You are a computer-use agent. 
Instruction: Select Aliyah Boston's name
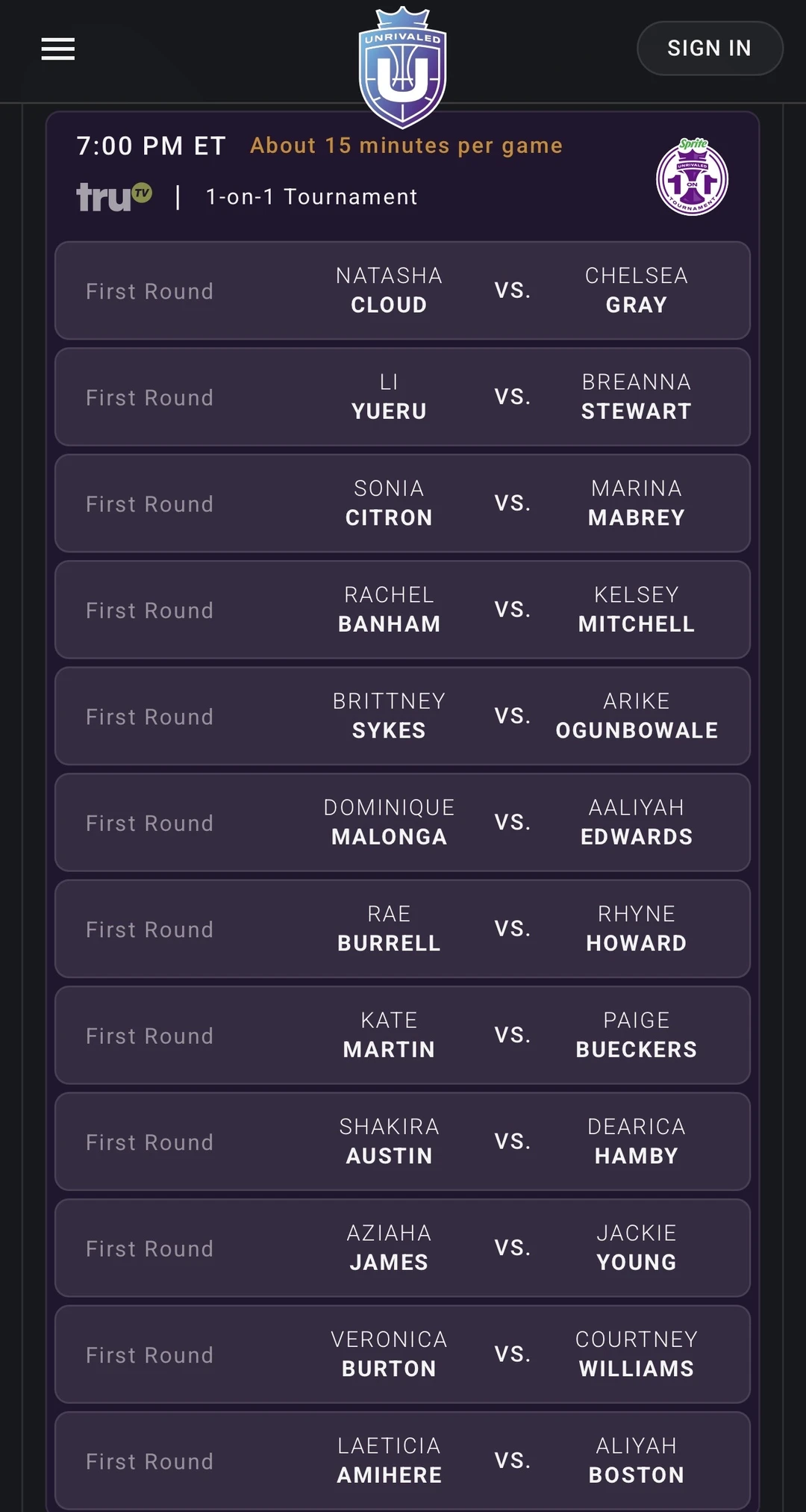point(636,1460)
